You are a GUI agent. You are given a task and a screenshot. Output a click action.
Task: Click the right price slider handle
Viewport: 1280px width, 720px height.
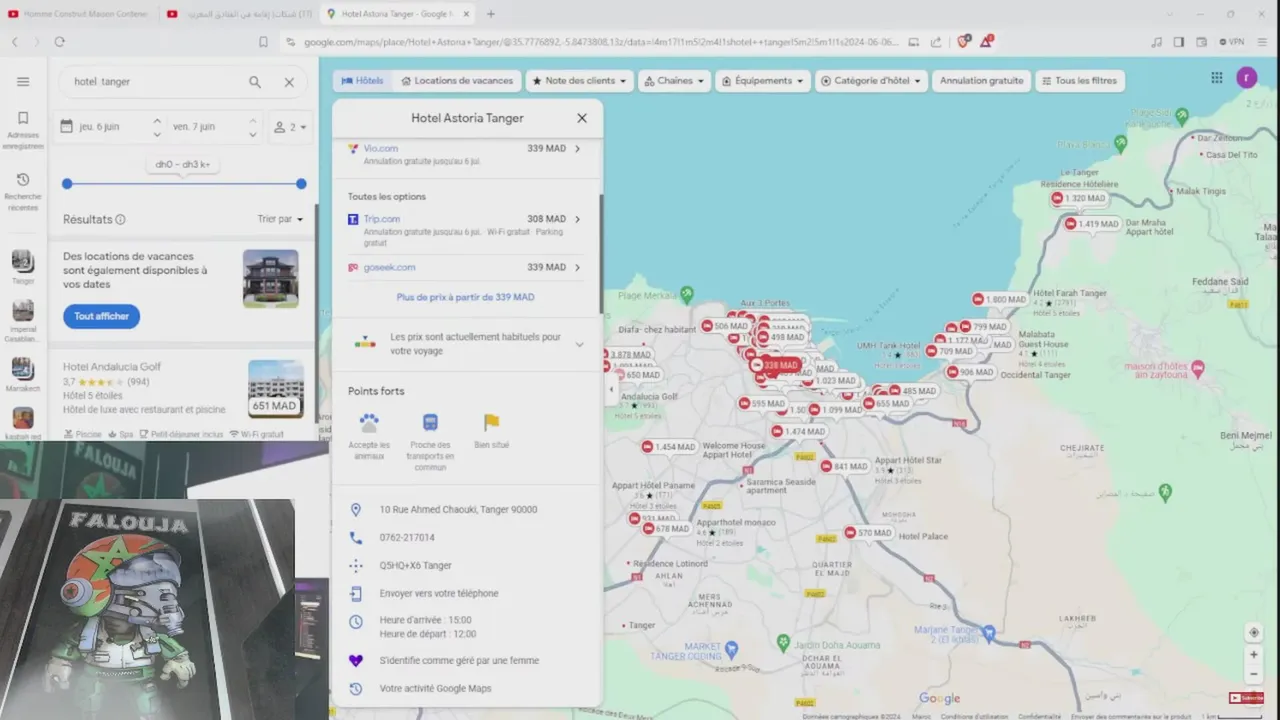click(x=301, y=184)
